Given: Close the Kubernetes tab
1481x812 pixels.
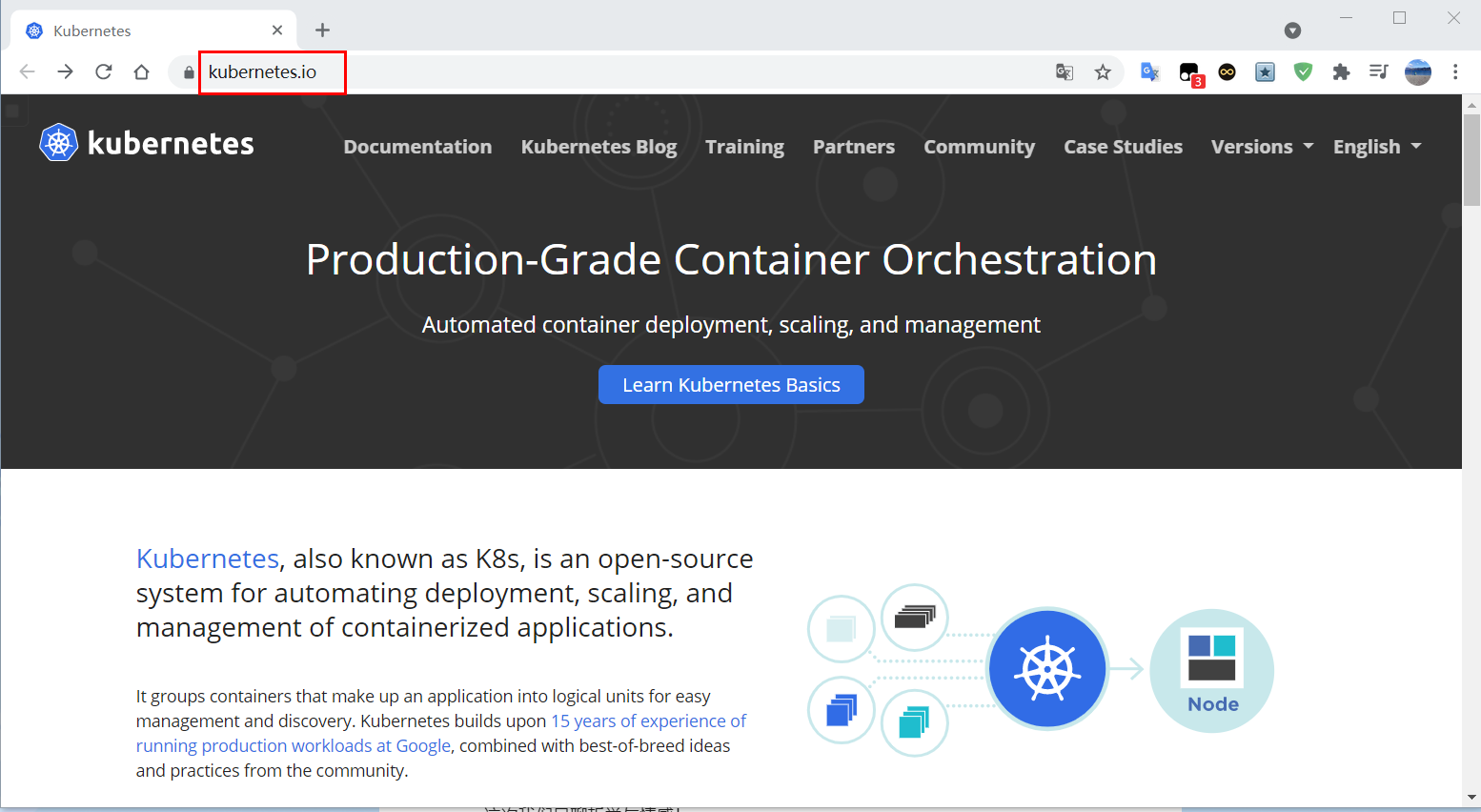Looking at the screenshot, I should (277, 30).
